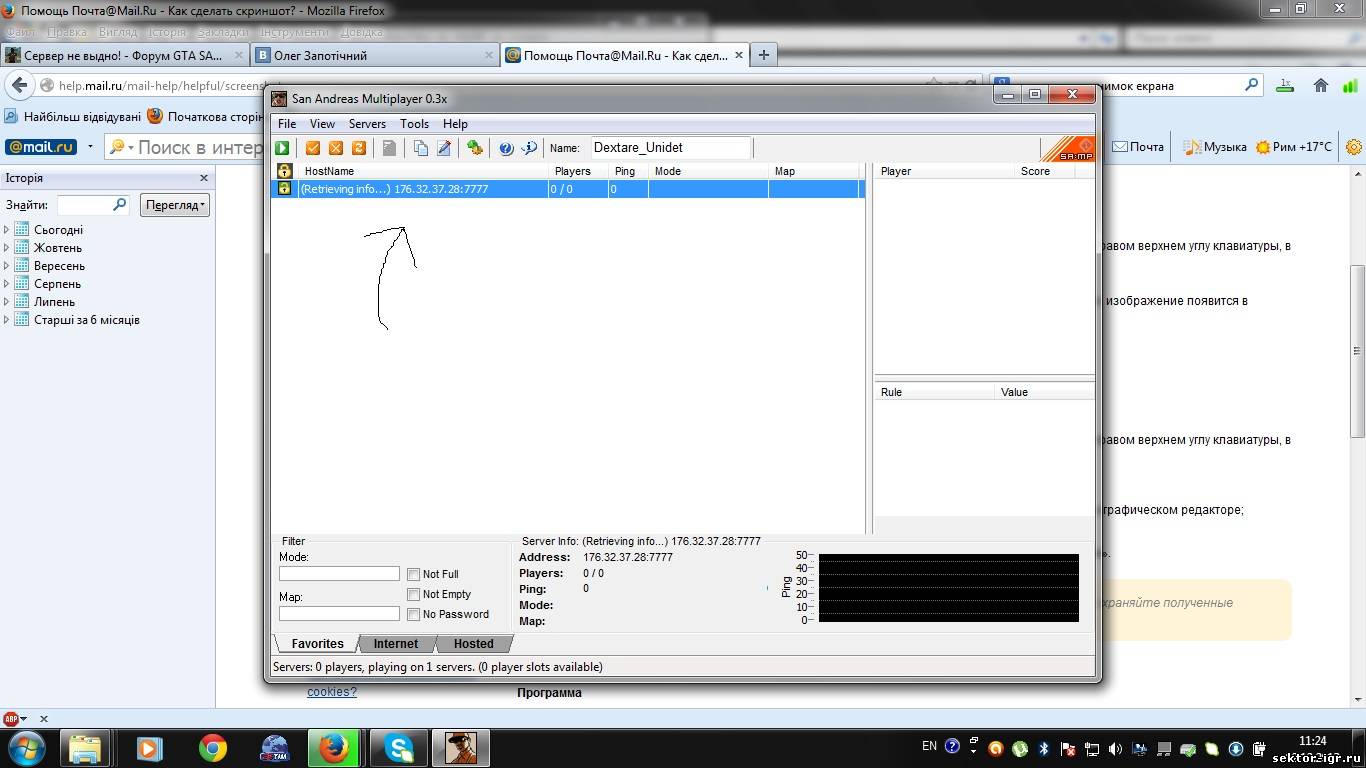The width and height of the screenshot is (1366, 768).
Task: Click the About info icon in SA-MP toolbar
Action: (x=529, y=148)
